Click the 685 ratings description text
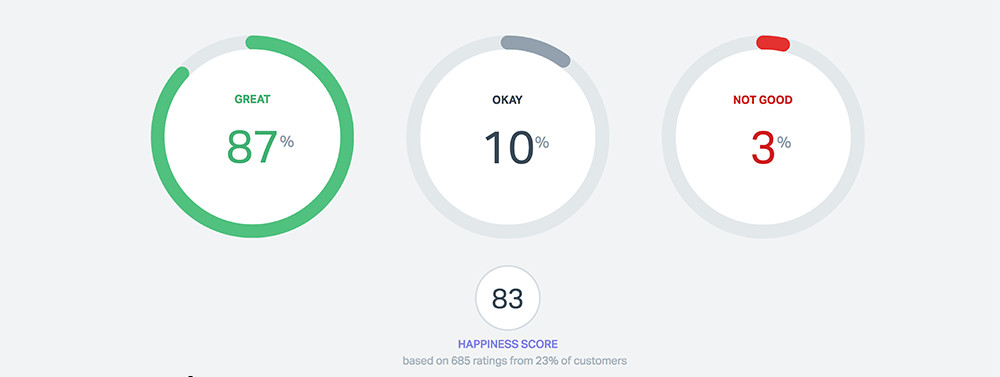 [x=515, y=361]
